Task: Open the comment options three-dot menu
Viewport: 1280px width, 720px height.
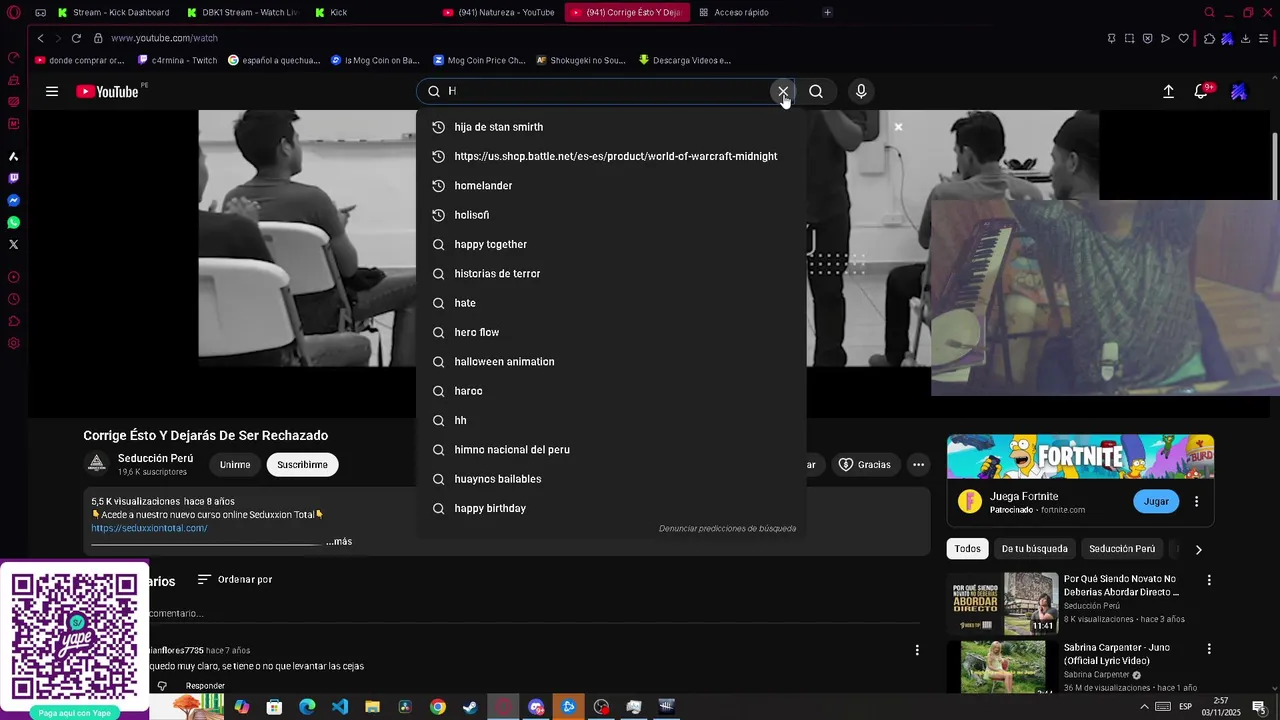Action: 917,650
